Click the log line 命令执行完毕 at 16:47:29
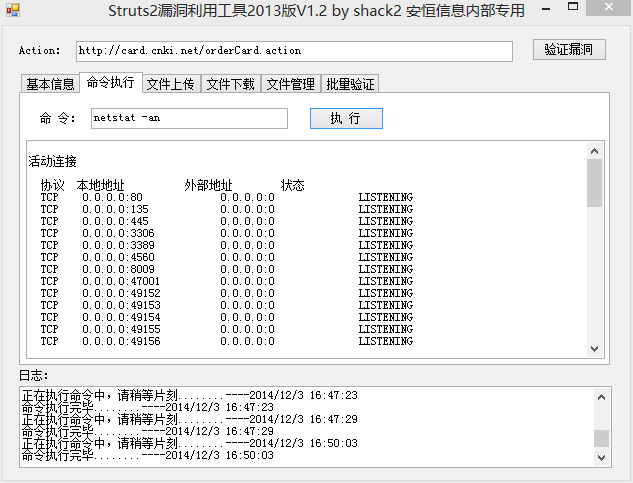633x483 pixels. click(x=148, y=431)
